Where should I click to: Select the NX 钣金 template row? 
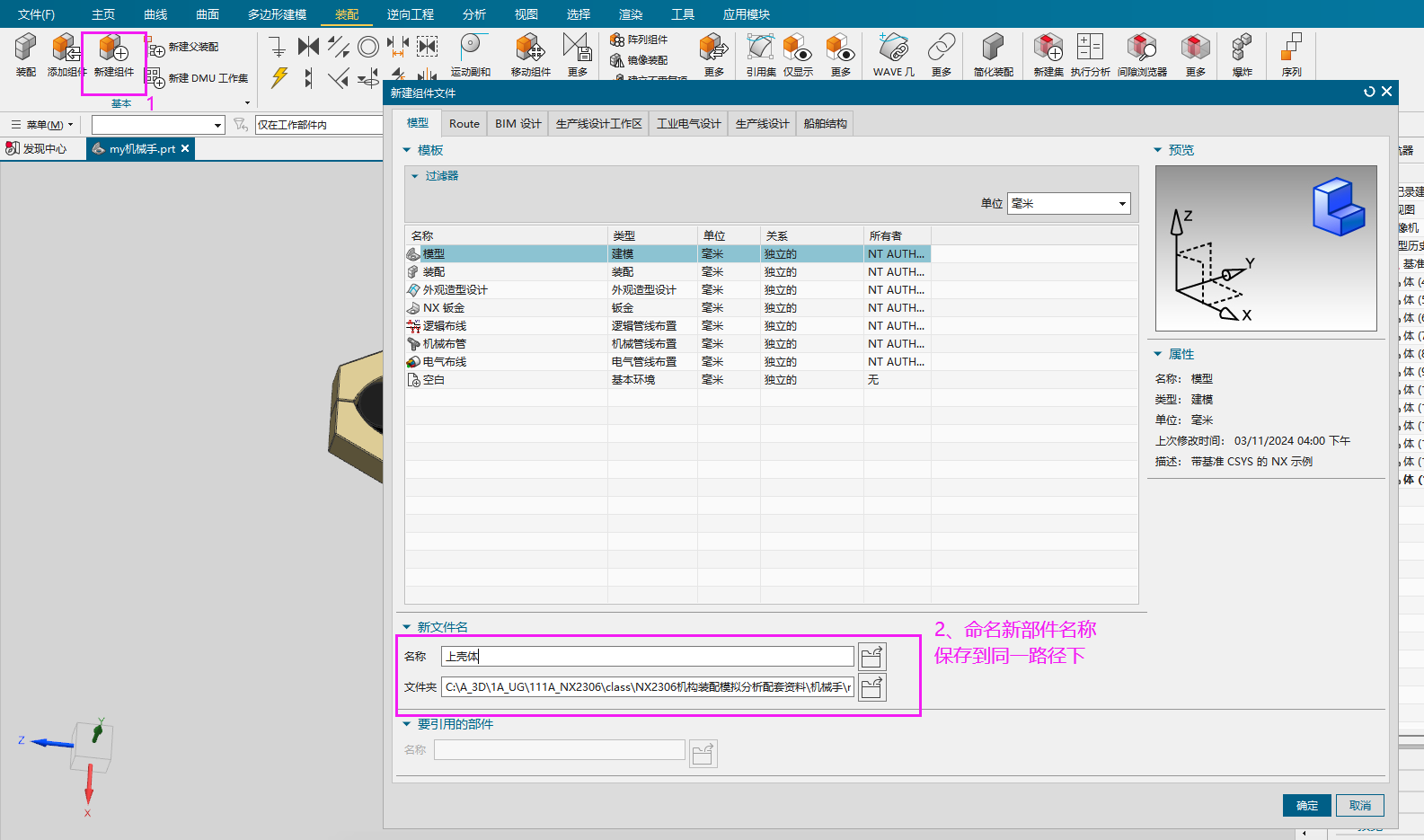pos(668,308)
